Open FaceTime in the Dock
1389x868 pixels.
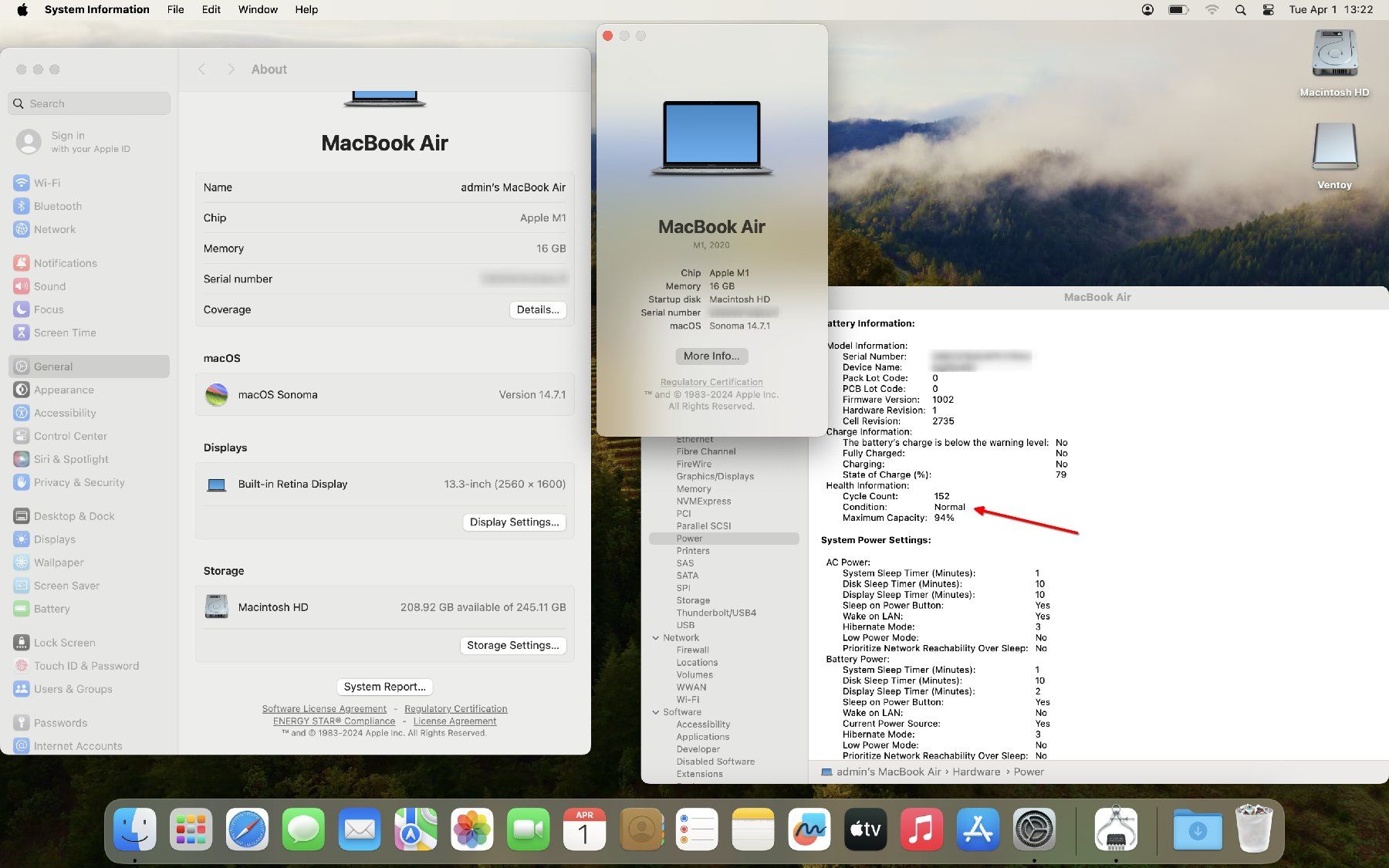pos(528,829)
